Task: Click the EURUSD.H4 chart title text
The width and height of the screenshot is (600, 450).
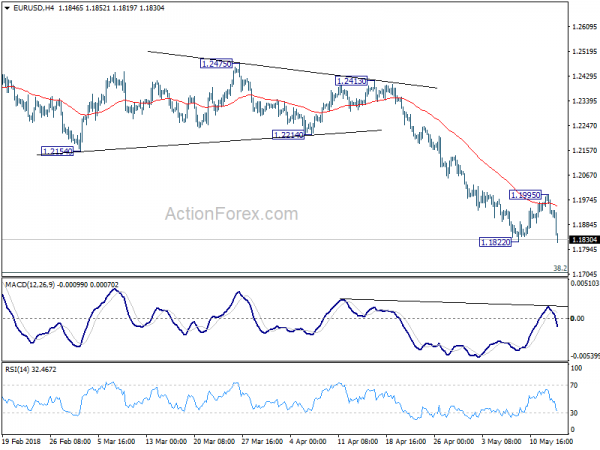Action: pos(34,8)
